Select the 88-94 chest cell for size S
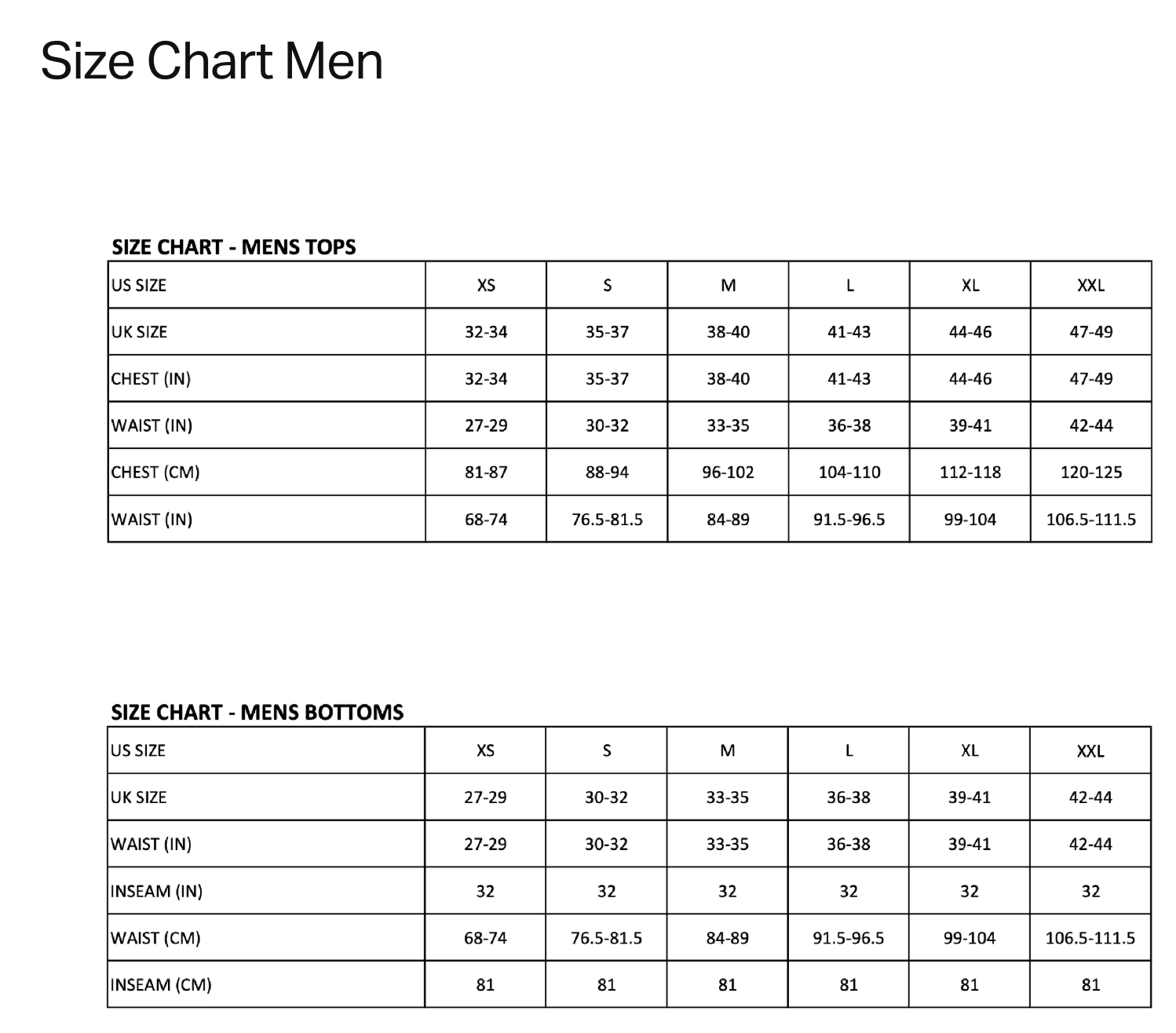The image size is (1176, 1033). tap(607, 473)
